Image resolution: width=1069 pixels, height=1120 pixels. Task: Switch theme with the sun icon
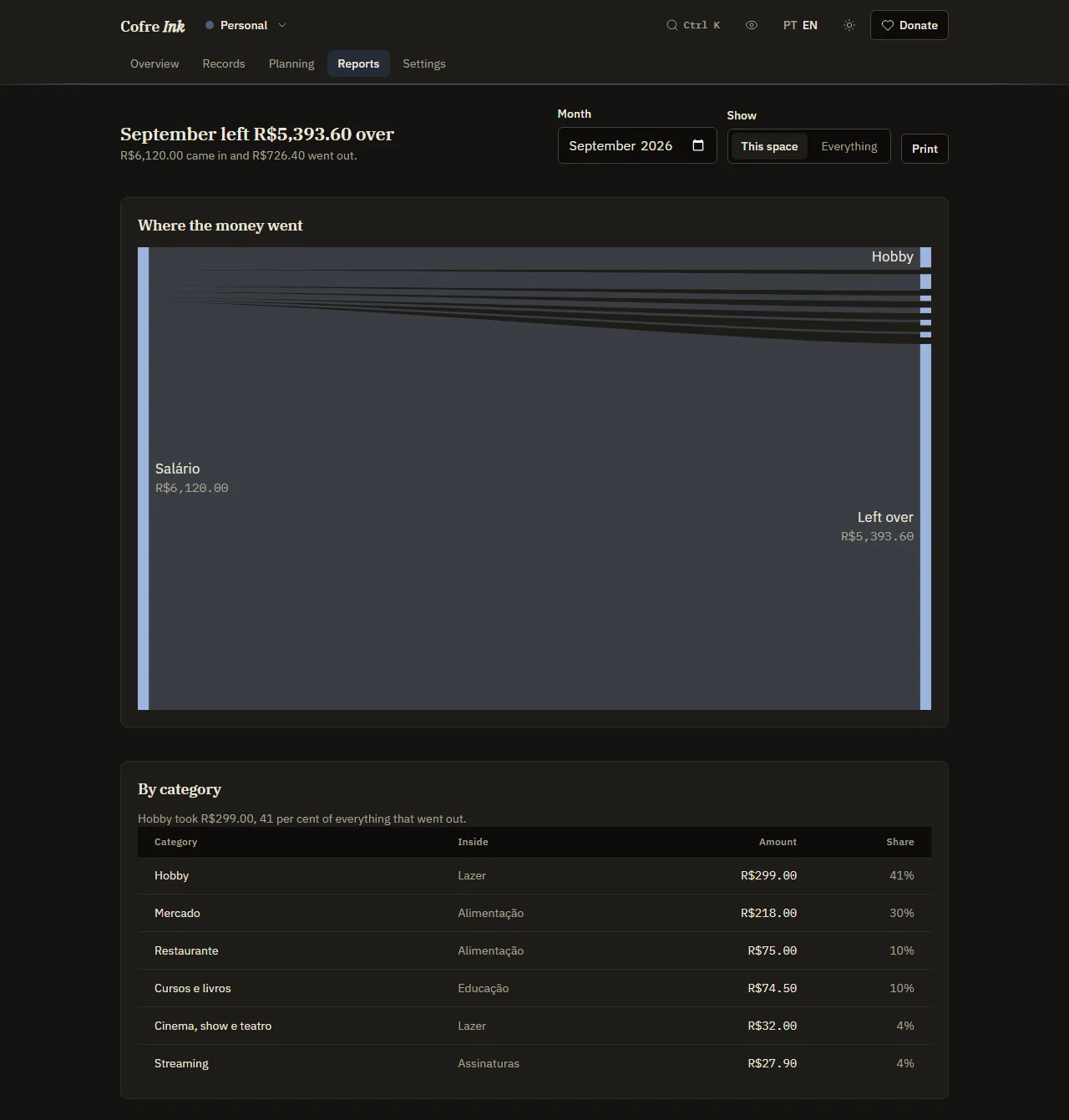849,25
